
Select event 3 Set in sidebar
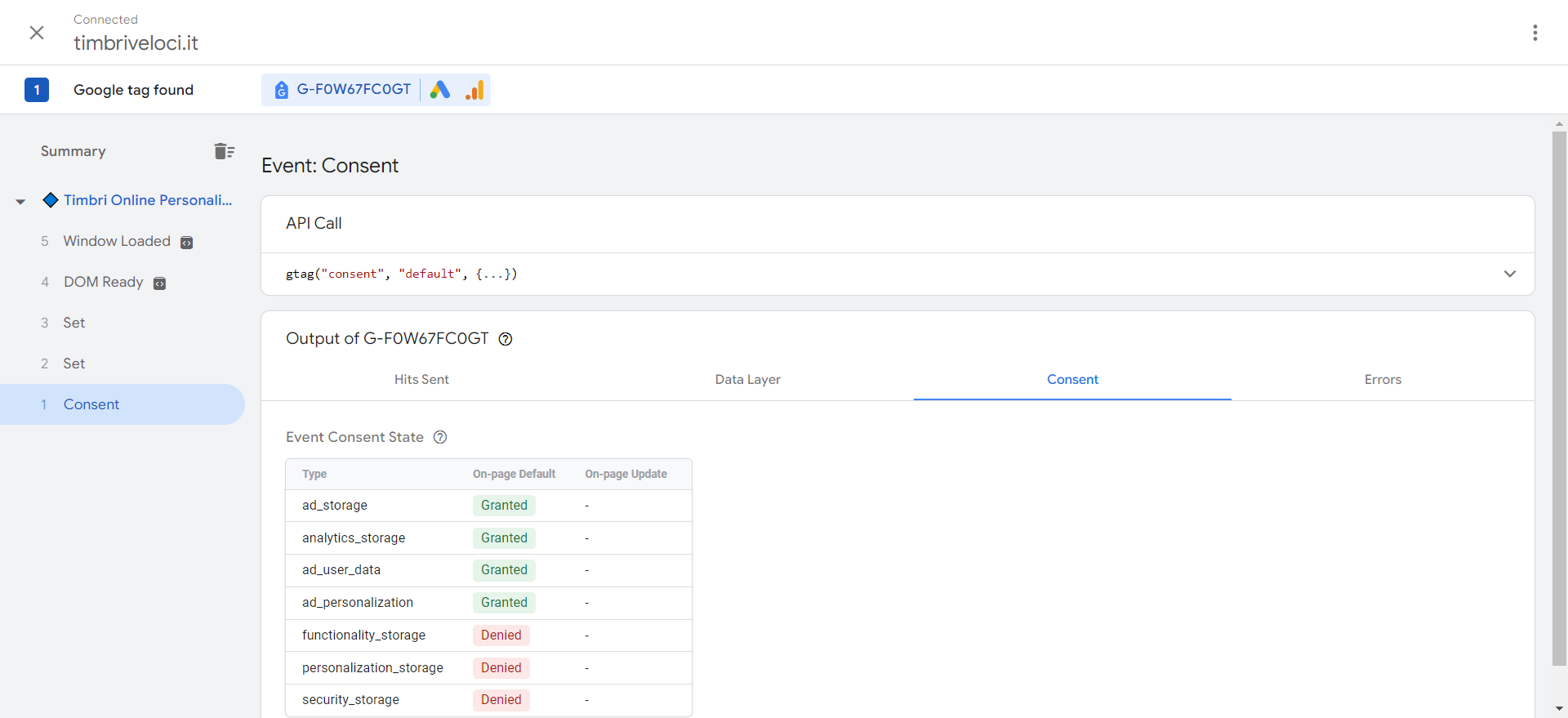[74, 323]
